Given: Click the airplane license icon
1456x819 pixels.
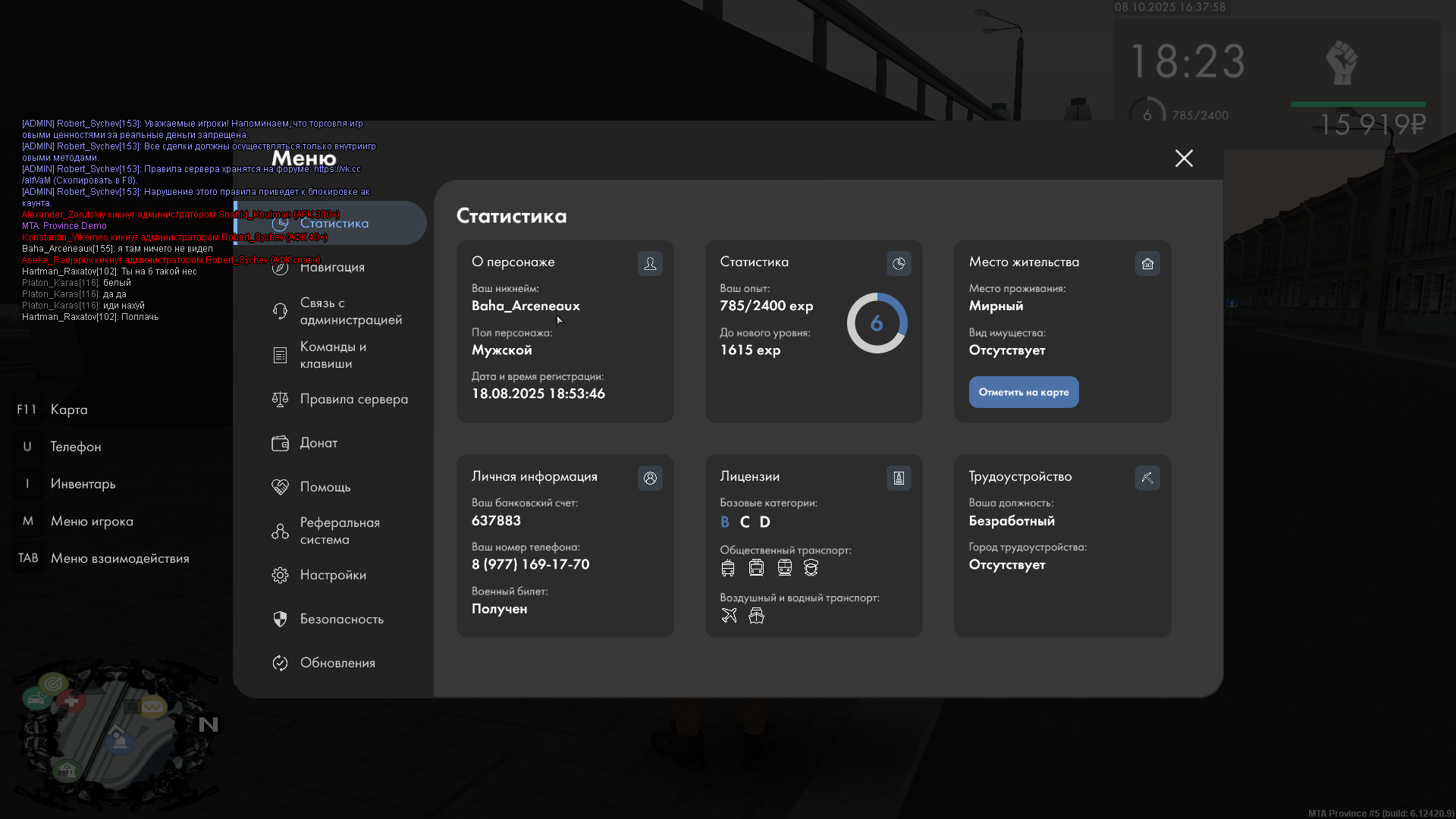Looking at the screenshot, I should pyautogui.click(x=729, y=615).
